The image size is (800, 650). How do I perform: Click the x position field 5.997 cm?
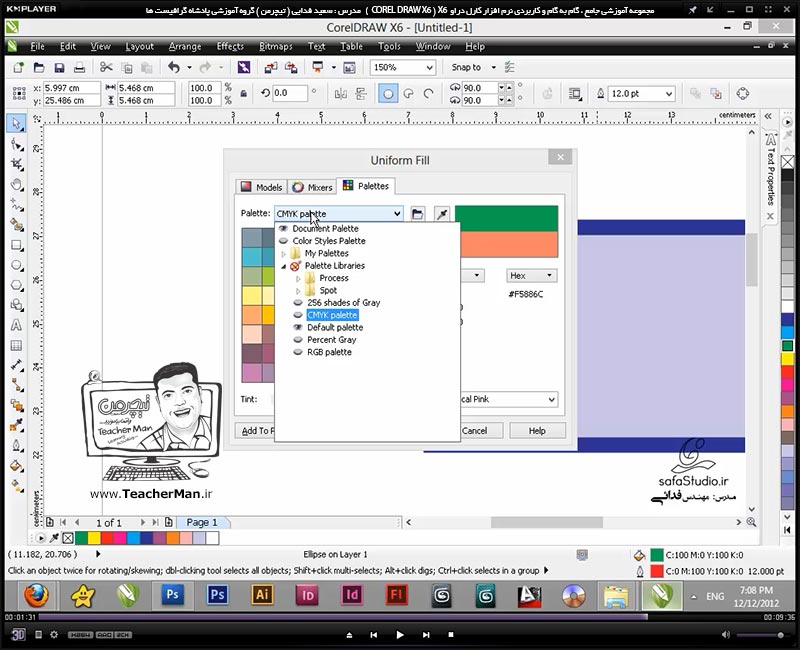click(71, 88)
